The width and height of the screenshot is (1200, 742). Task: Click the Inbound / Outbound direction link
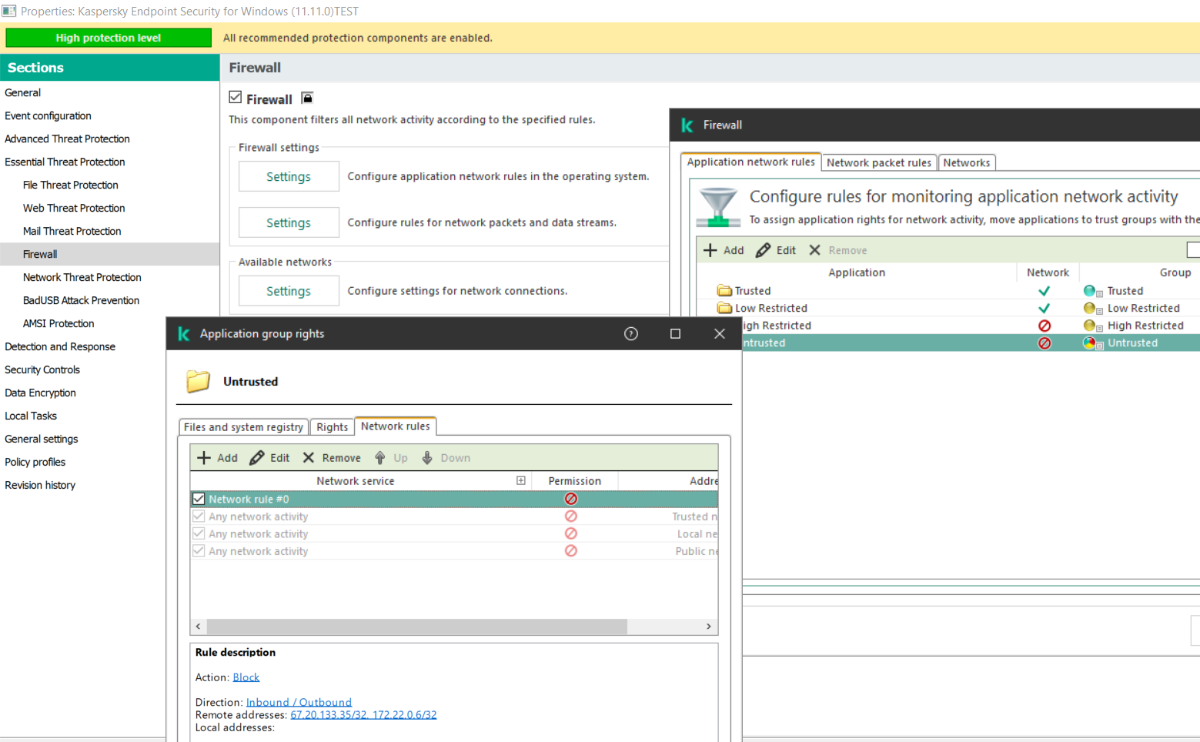pos(298,702)
